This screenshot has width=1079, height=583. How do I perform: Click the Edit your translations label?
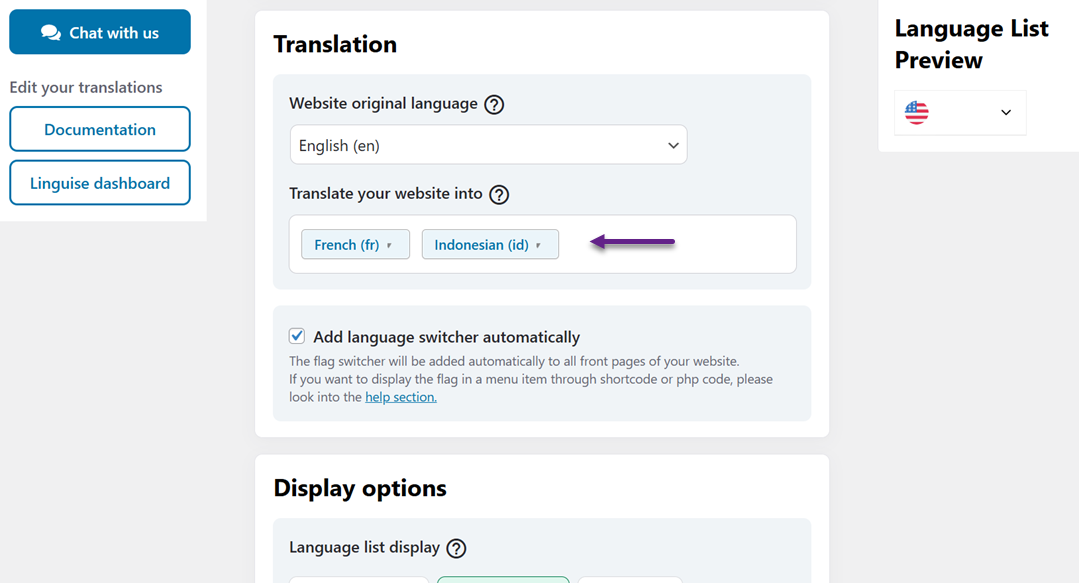tap(86, 87)
